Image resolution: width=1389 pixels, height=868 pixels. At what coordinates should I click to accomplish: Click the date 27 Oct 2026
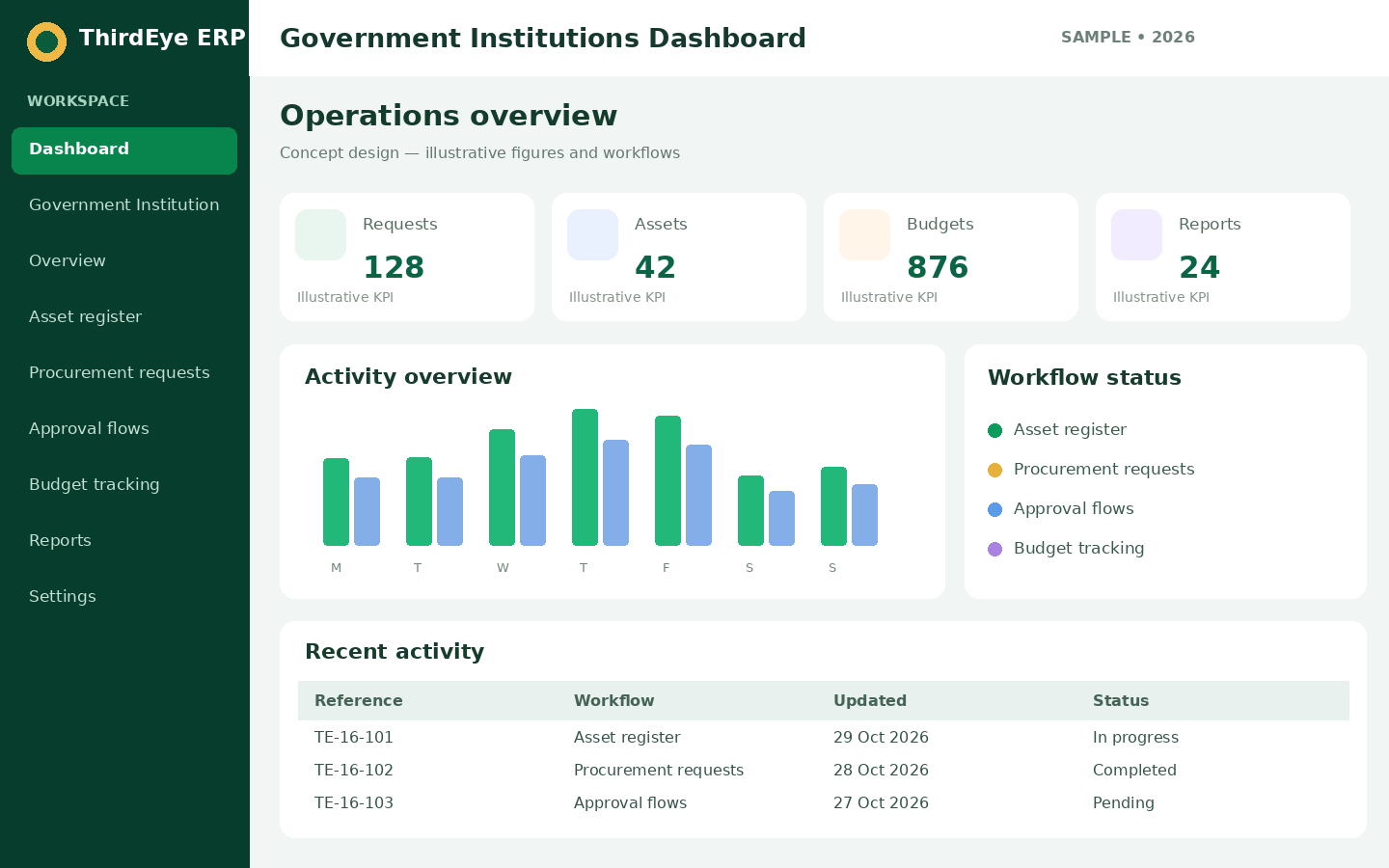click(x=881, y=803)
